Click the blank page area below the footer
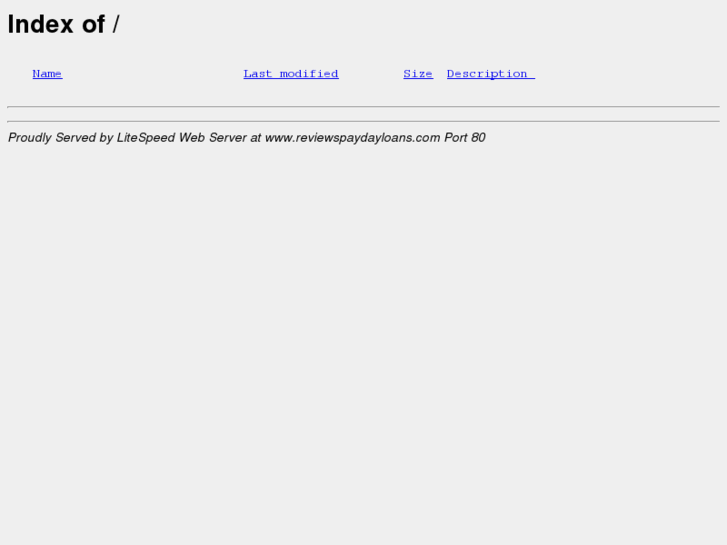727x545 pixels. coord(364,343)
